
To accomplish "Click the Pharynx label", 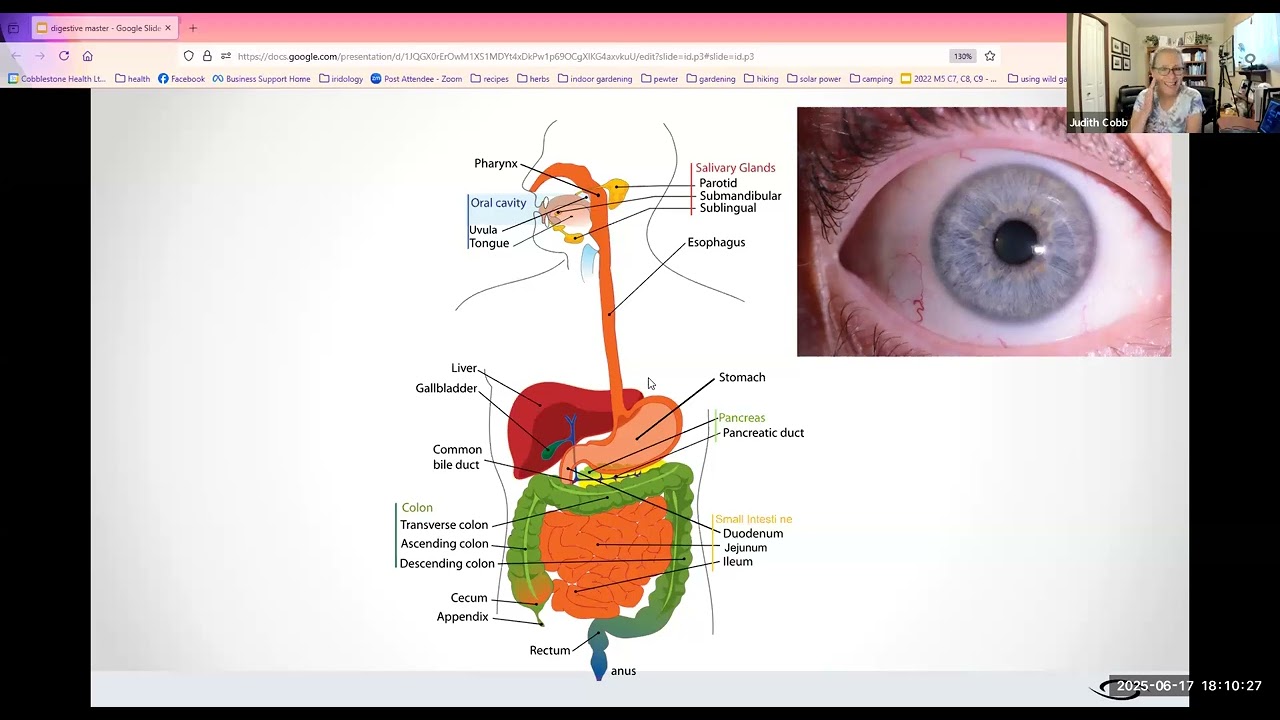I will (496, 163).
